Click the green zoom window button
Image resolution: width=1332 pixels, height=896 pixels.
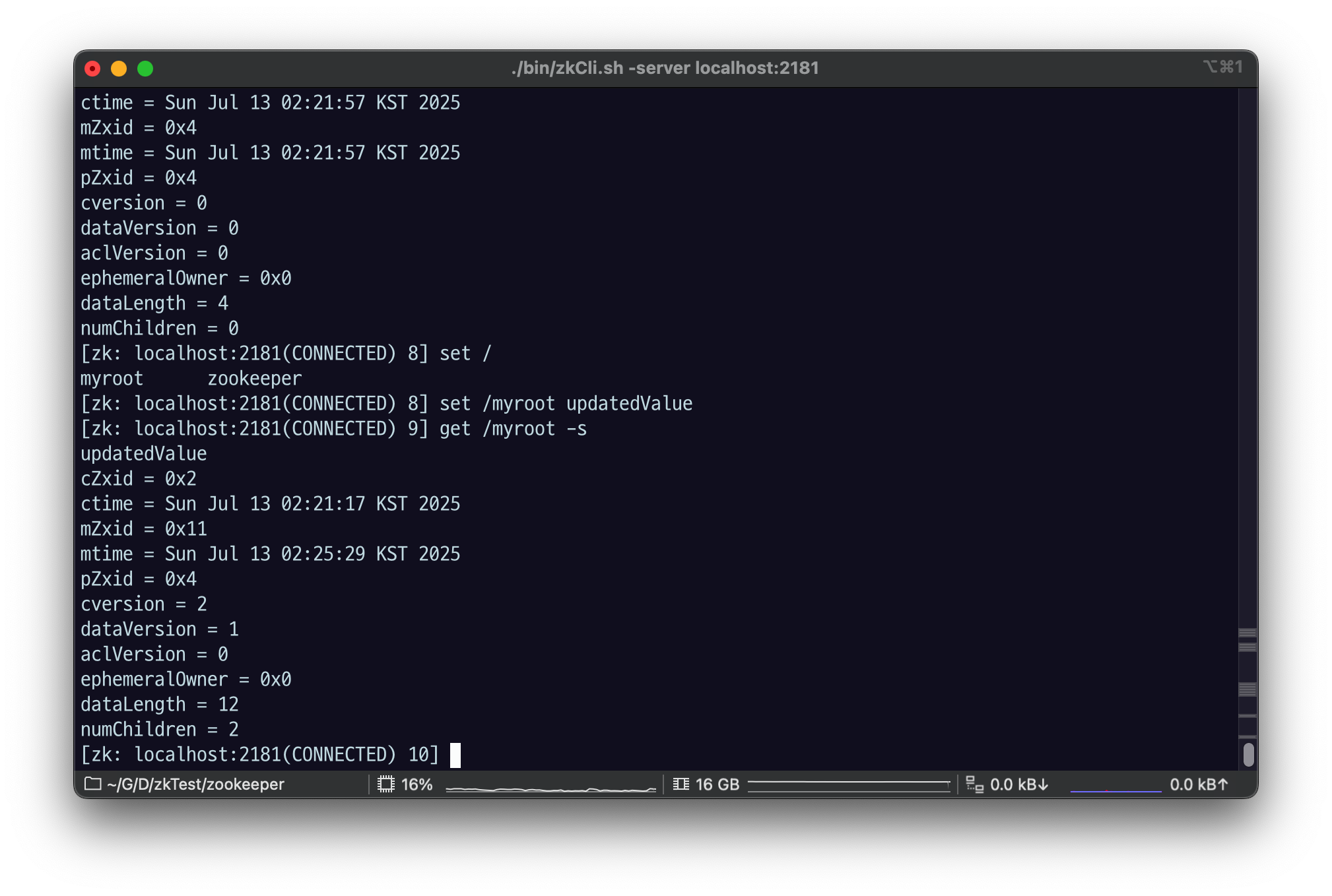[x=145, y=69]
